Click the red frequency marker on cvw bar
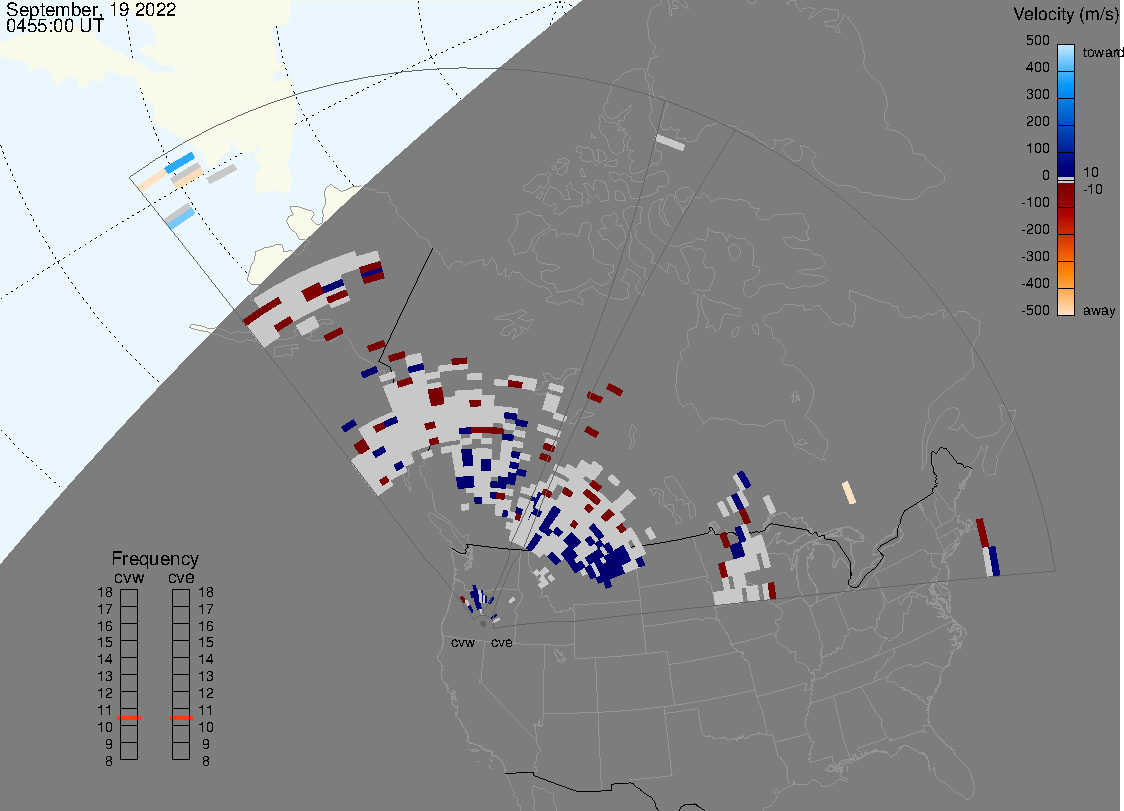Viewport: 1124px width, 811px height. 129,718
